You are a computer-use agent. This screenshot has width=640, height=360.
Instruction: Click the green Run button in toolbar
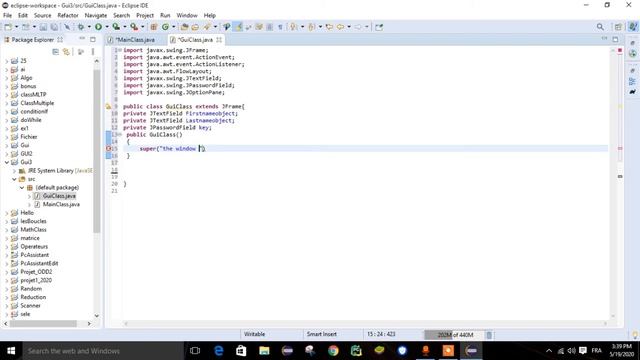[98, 27]
